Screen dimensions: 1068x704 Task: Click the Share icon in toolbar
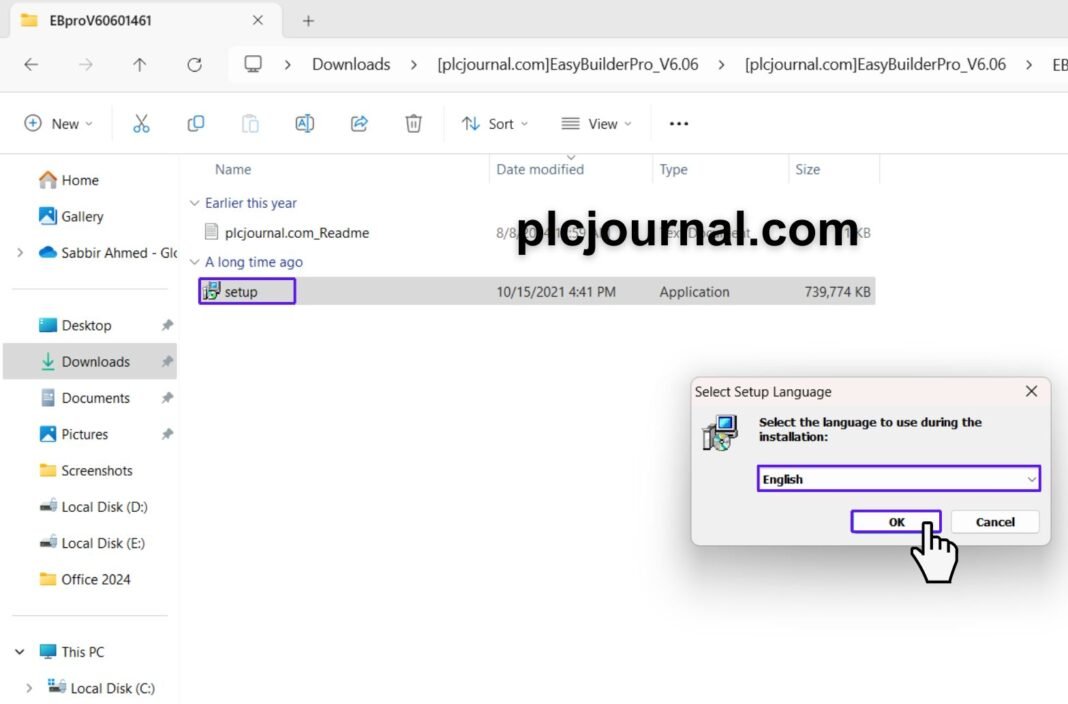pos(359,123)
